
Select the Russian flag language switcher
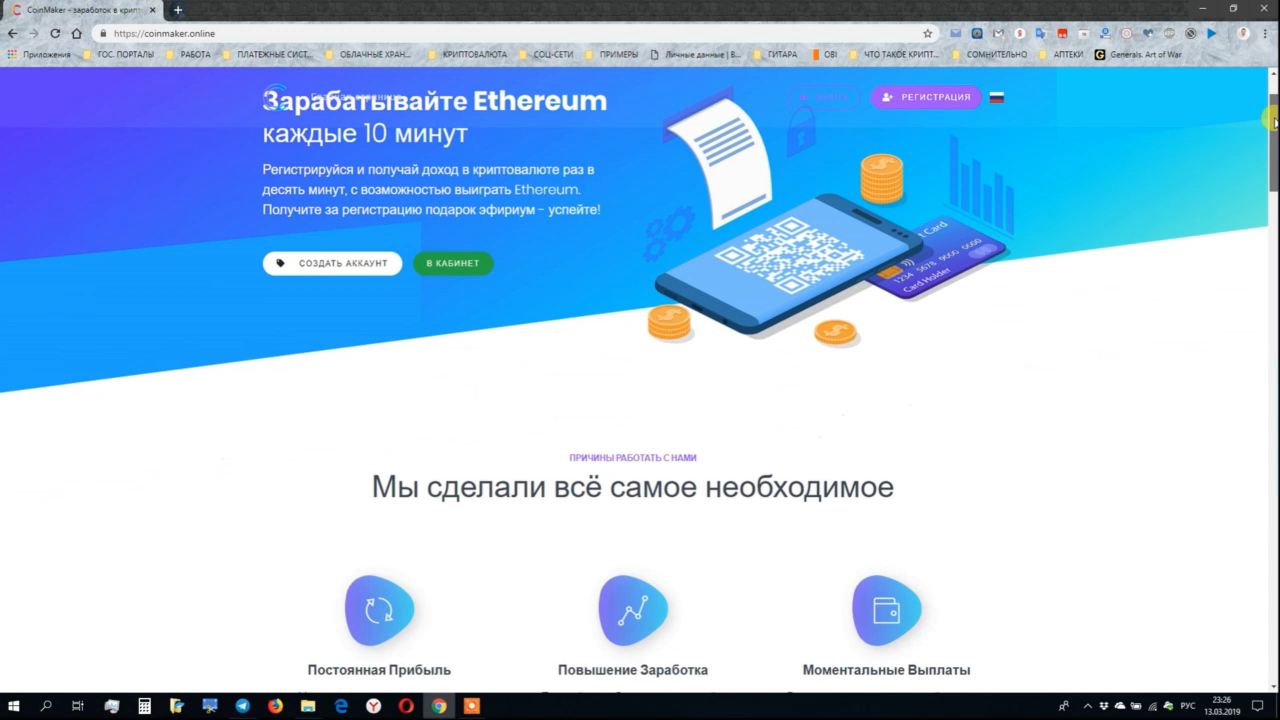(x=997, y=97)
